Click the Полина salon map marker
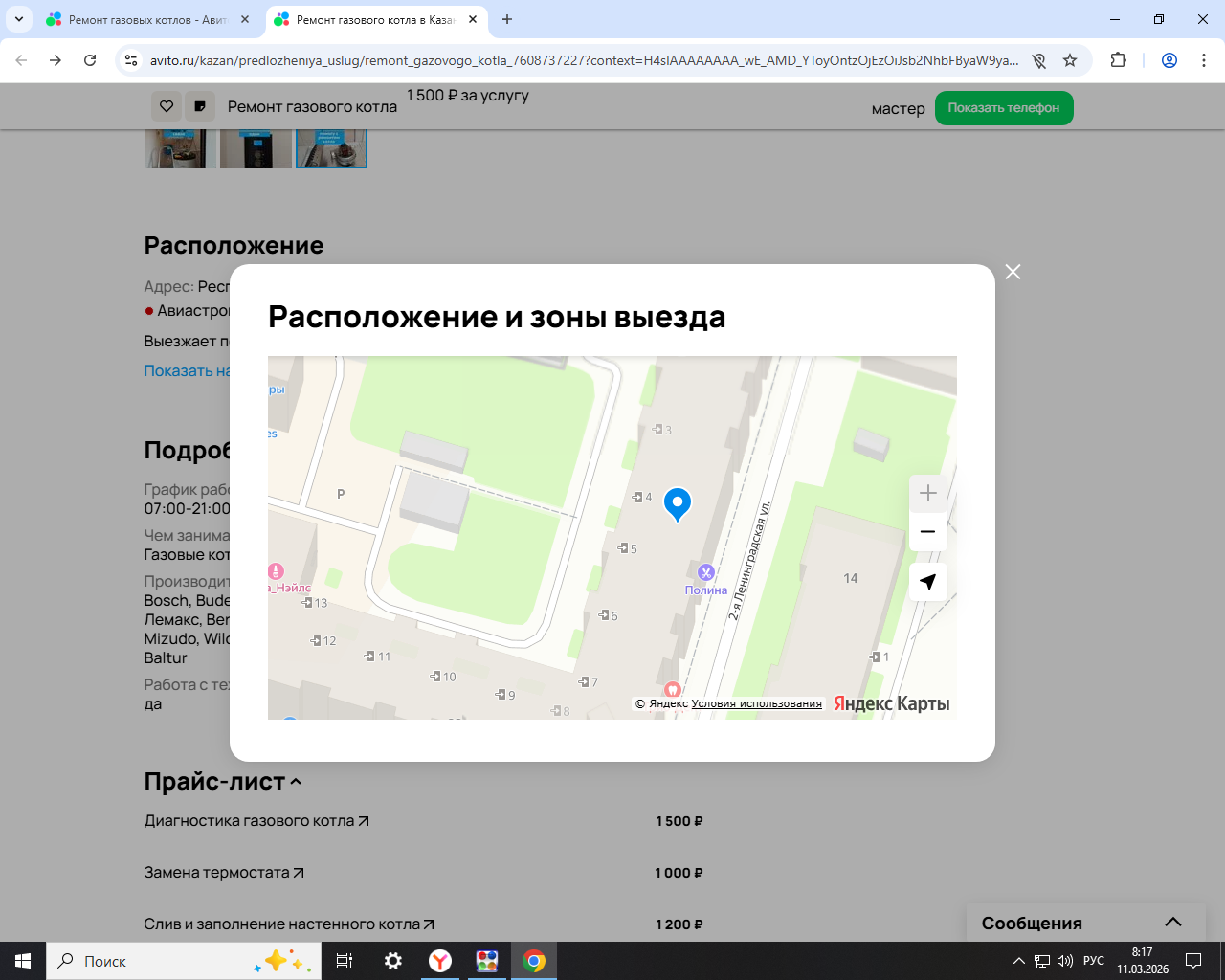The width and height of the screenshot is (1225, 980). tap(706, 573)
